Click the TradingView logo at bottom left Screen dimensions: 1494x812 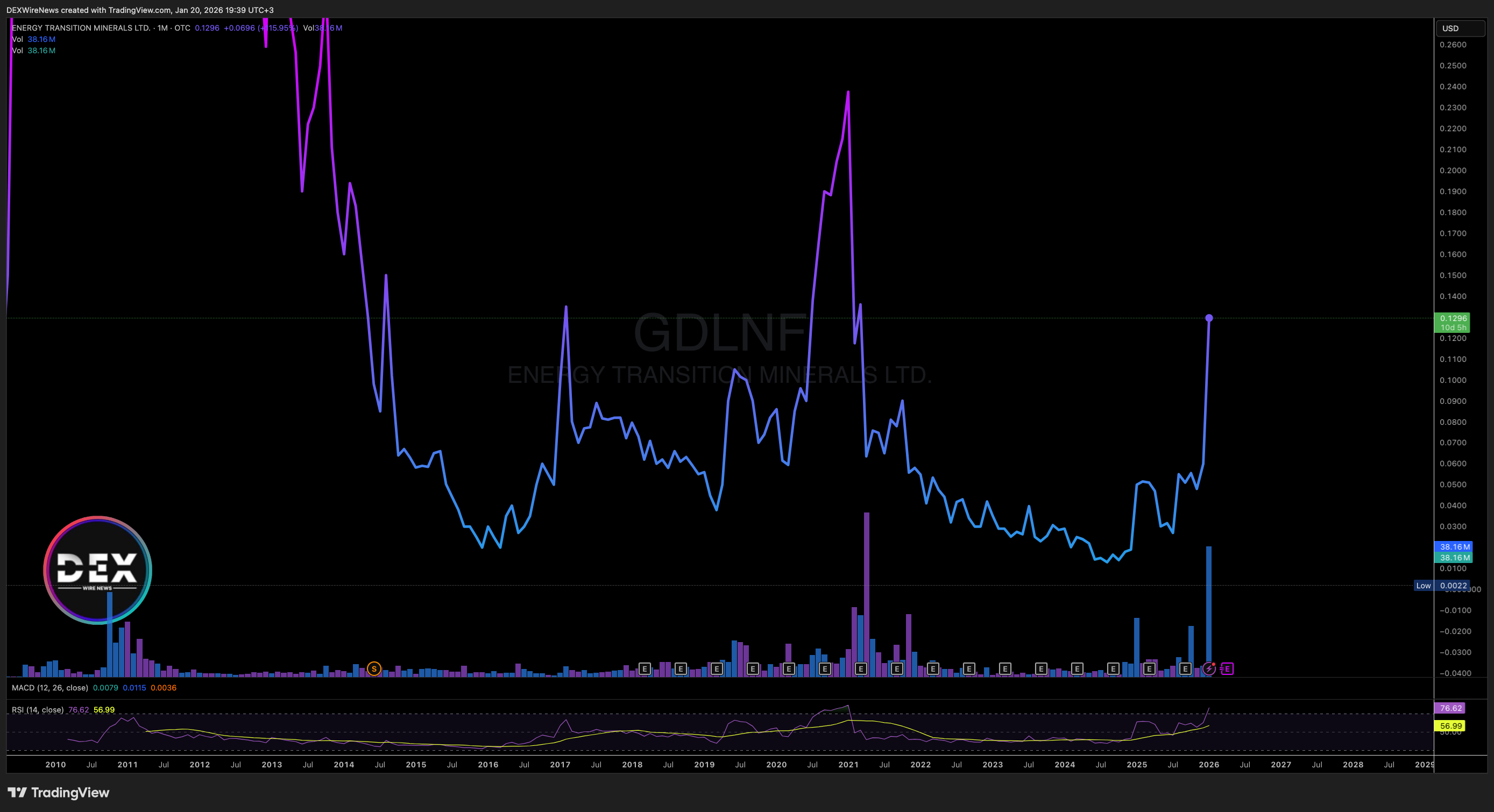point(58,792)
